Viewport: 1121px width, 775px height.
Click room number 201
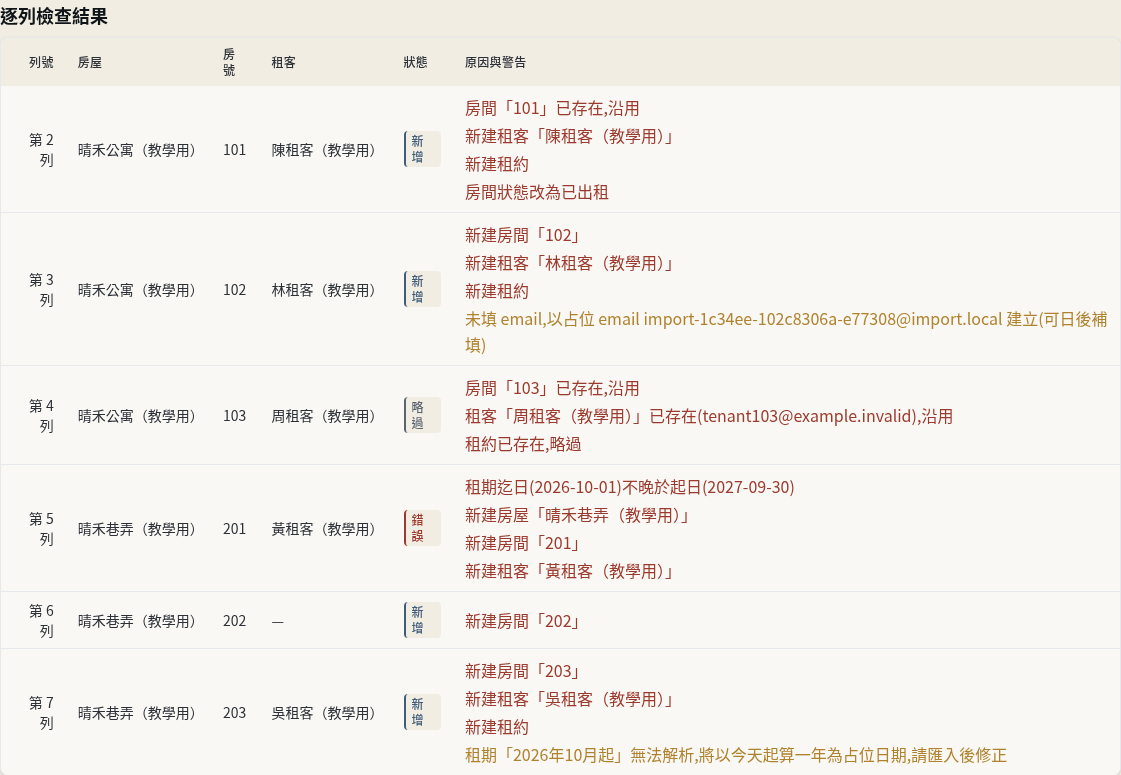[x=234, y=528]
